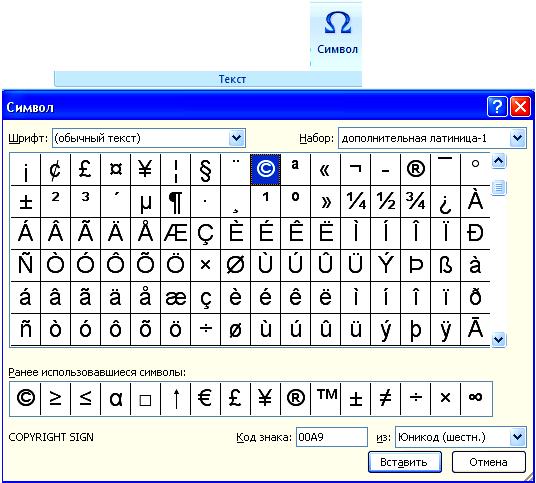This screenshot has height=483, width=536.
Task: Pick recently used © copyright symbol
Action: pyautogui.click(x=26, y=399)
